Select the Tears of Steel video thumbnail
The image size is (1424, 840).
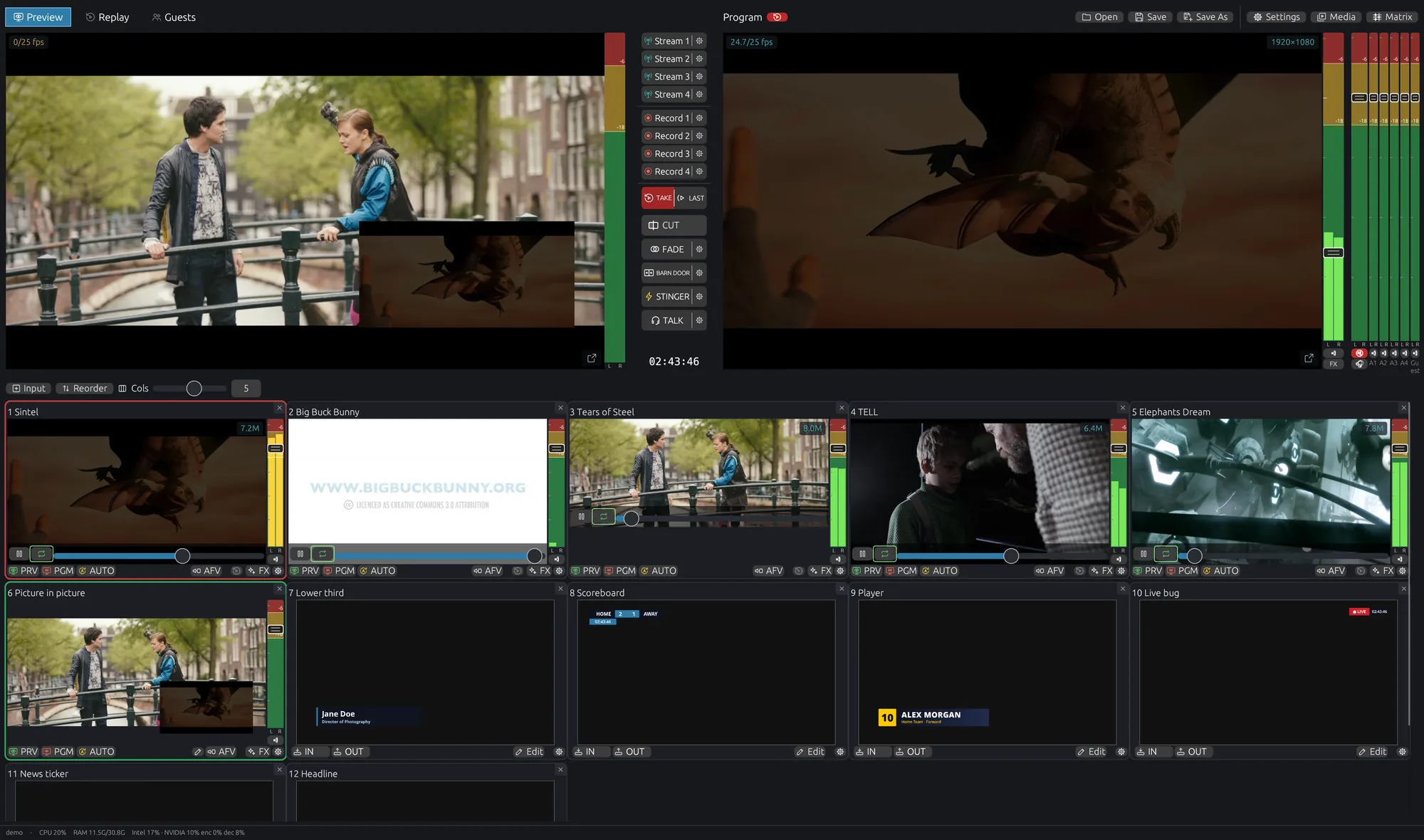point(698,473)
